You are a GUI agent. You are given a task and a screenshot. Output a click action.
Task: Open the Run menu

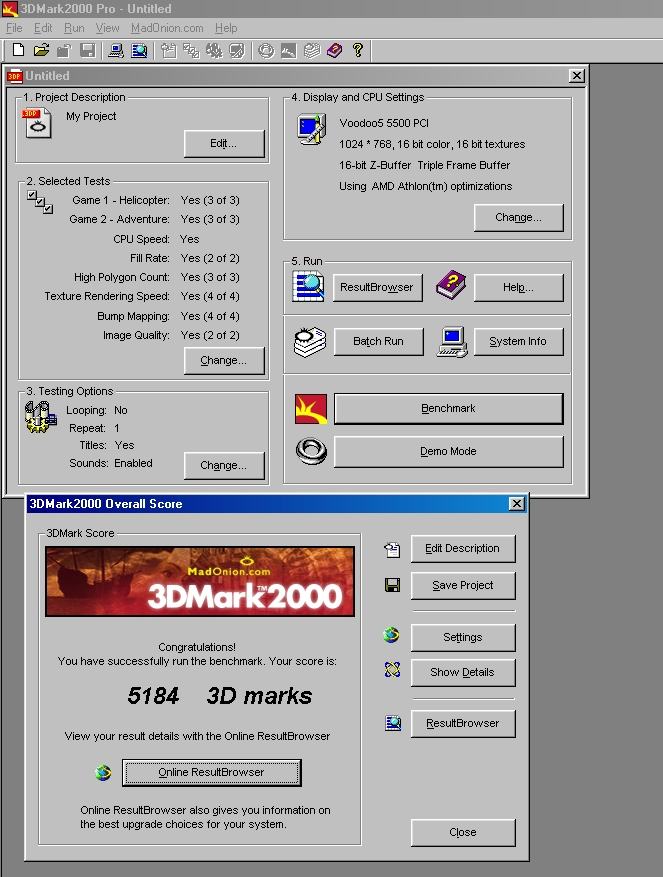coord(74,28)
